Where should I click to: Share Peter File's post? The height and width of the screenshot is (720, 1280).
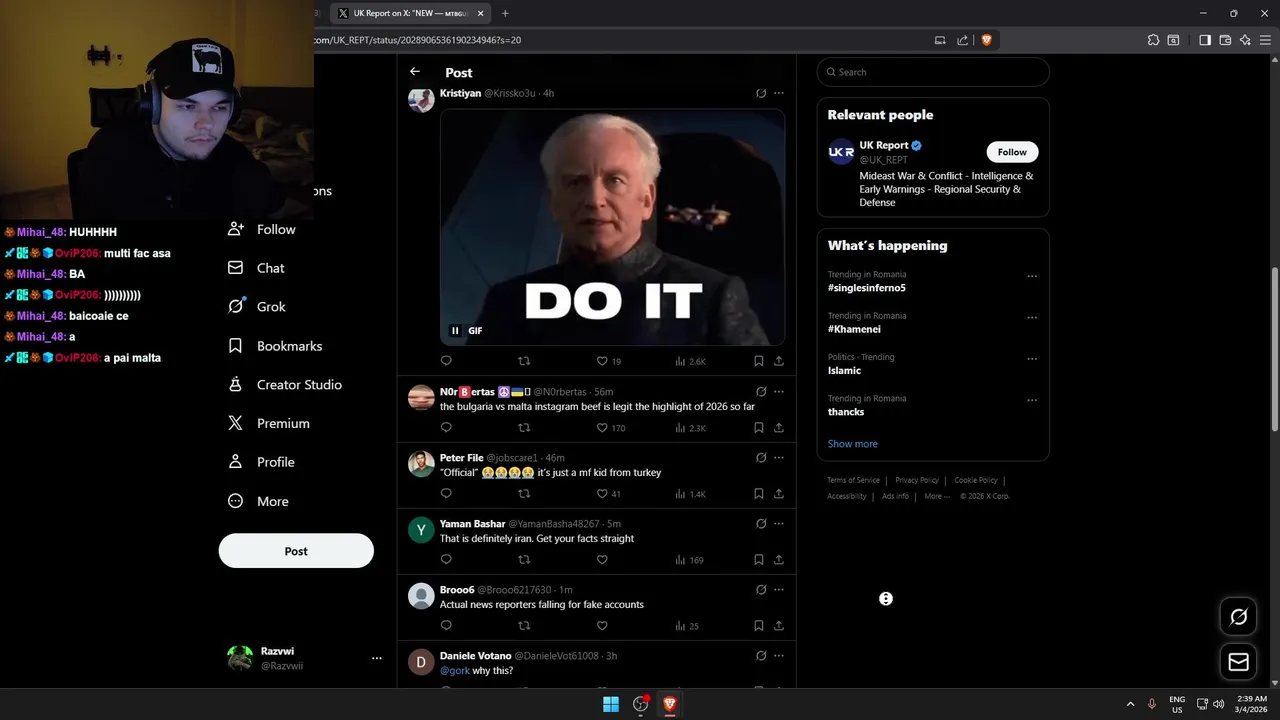[x=779, y=494]
